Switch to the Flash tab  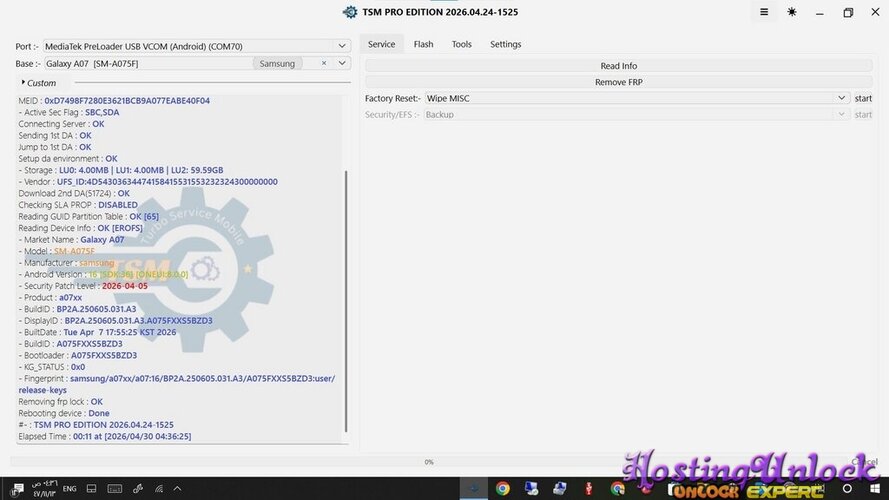[x=424, y=44]
